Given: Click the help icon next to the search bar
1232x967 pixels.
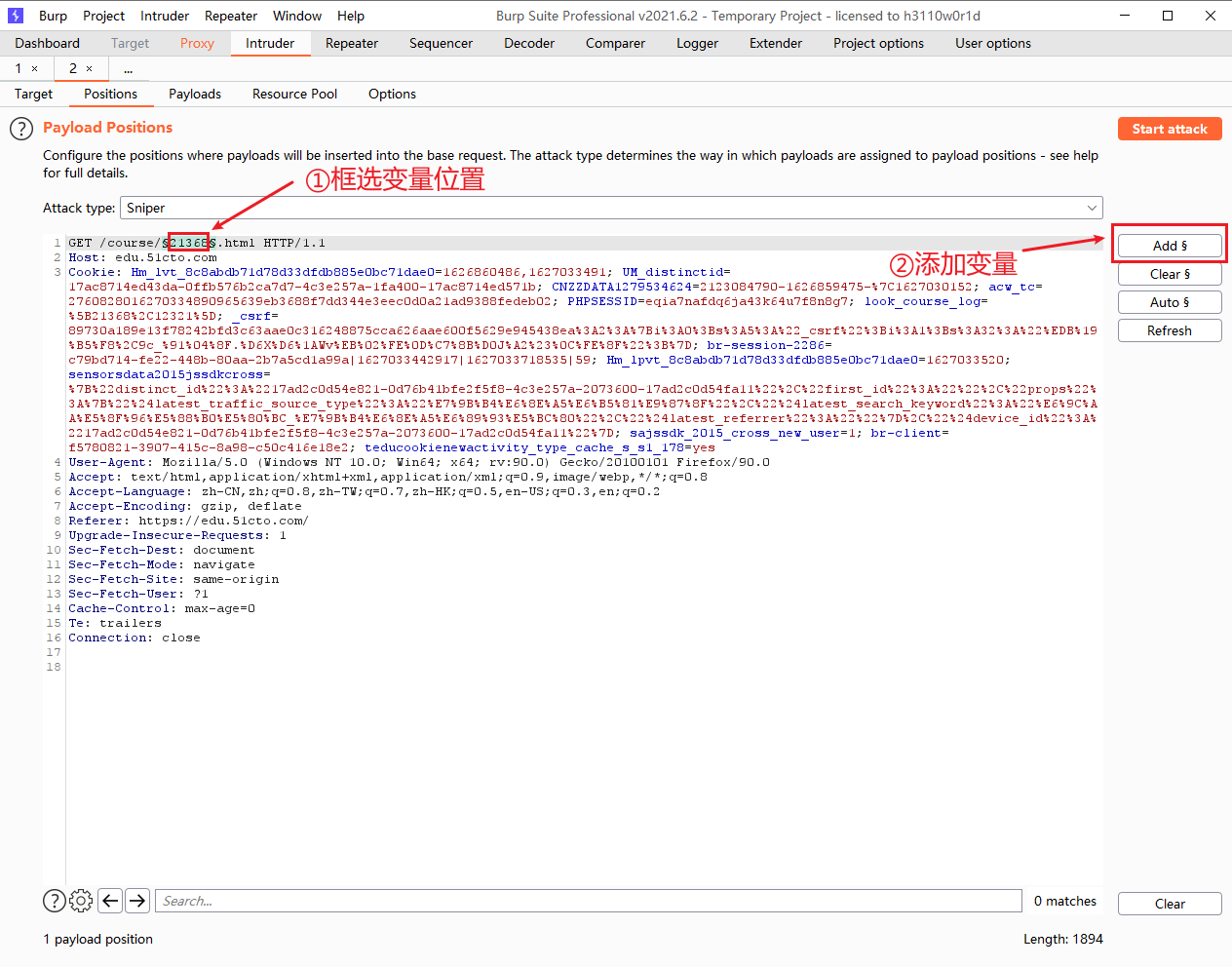Looking at the screenshot, I should [54, 901].
